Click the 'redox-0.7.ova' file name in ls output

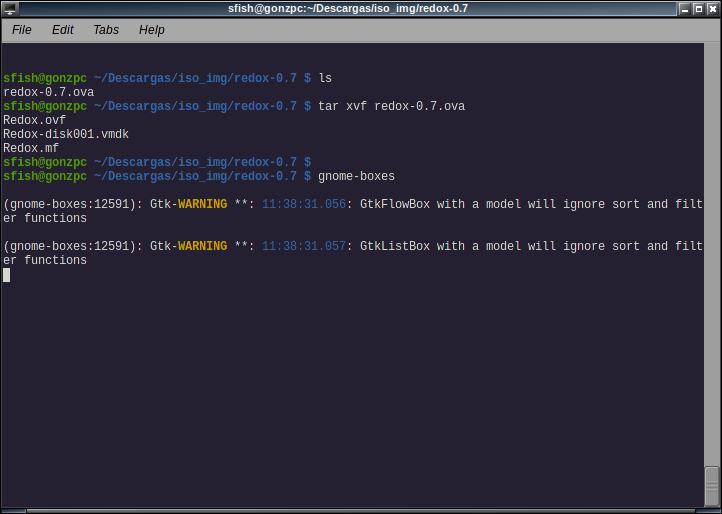pyautogui.click(x=48, y=92)
